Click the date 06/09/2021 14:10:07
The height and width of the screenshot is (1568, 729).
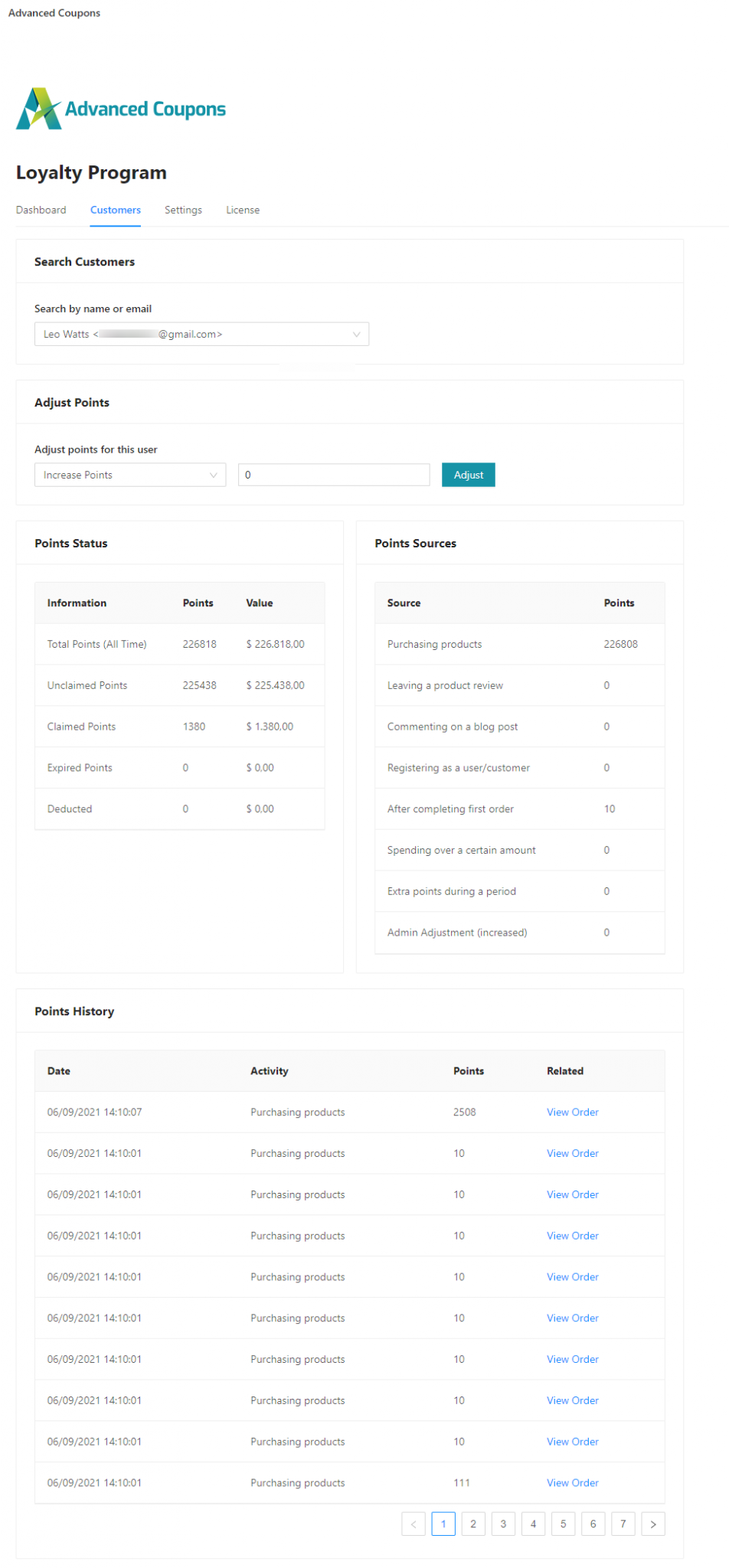(x=94, y=1112)
